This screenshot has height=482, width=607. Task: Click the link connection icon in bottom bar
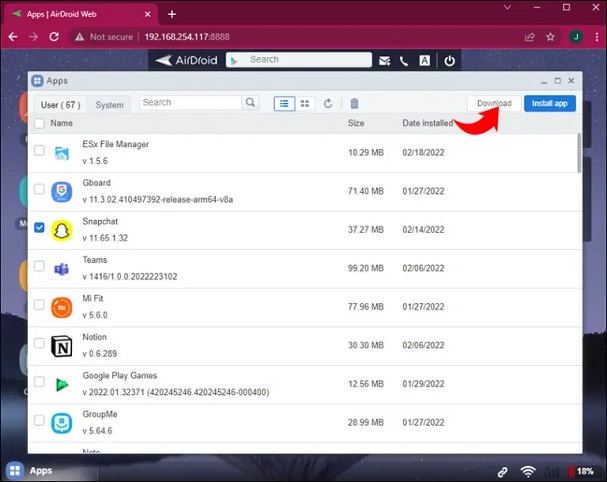point(502,472)
